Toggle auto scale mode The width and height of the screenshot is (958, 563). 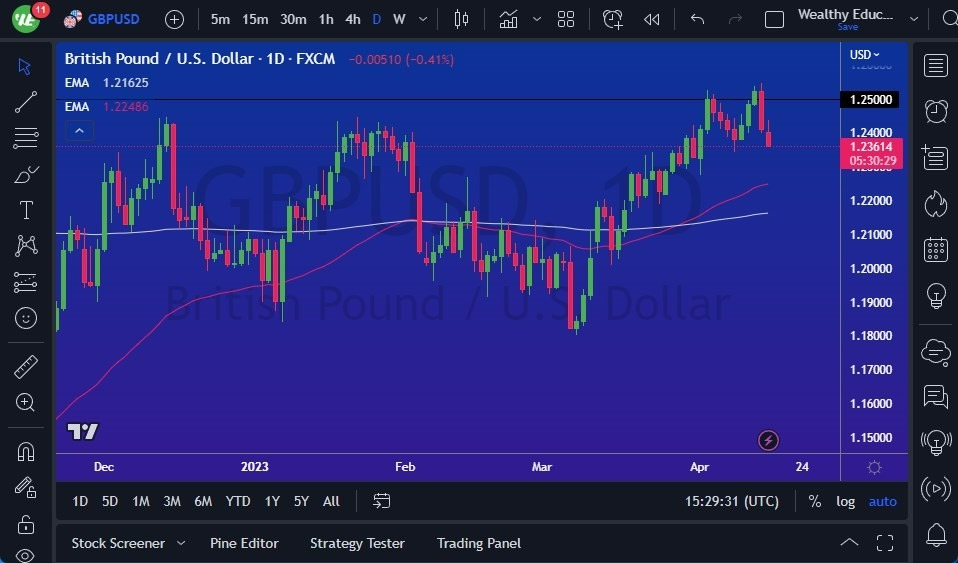tap(882, 501)
